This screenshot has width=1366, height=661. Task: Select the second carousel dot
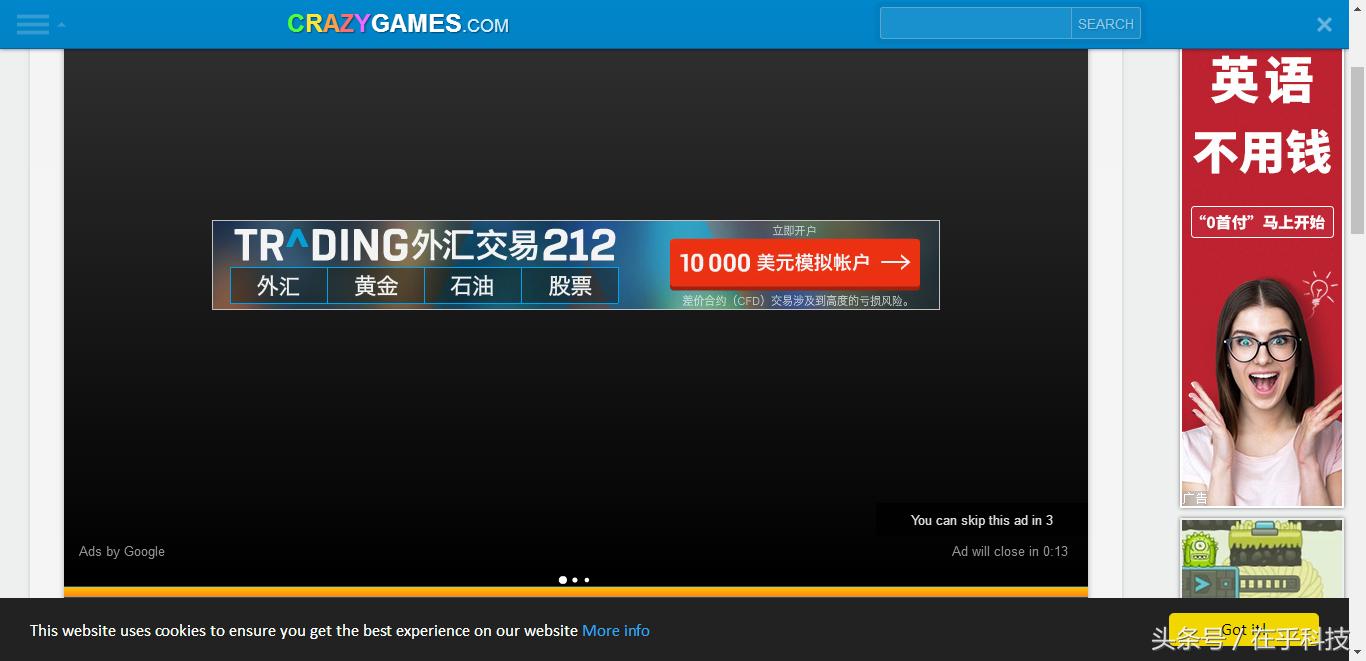coord(574,580)
